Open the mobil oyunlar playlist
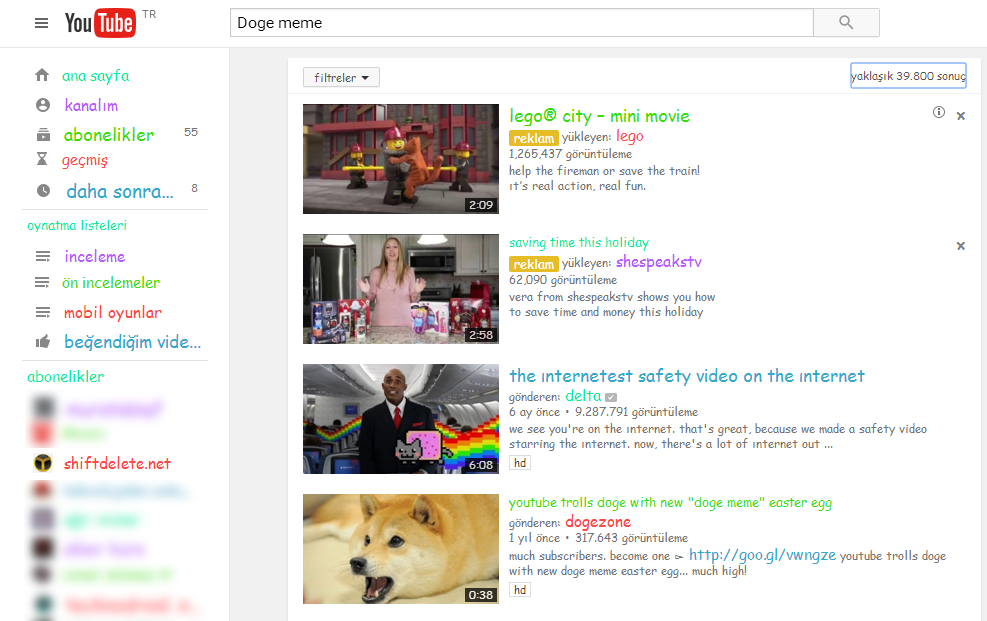This screenshot has height=621, width=987. [113, 312]
